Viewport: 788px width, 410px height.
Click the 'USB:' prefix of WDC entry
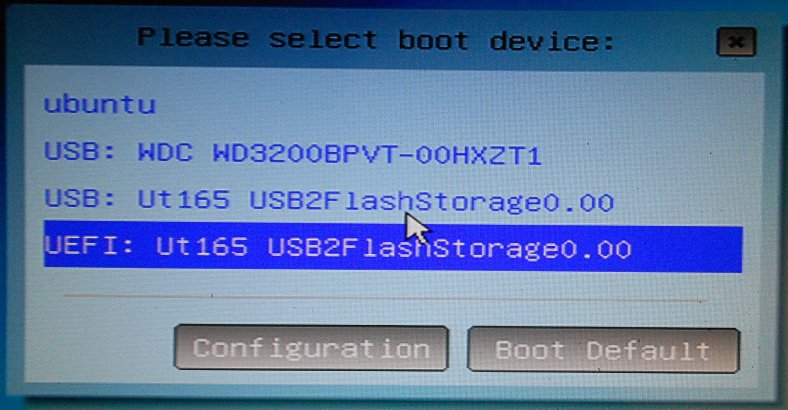(80, 151)
